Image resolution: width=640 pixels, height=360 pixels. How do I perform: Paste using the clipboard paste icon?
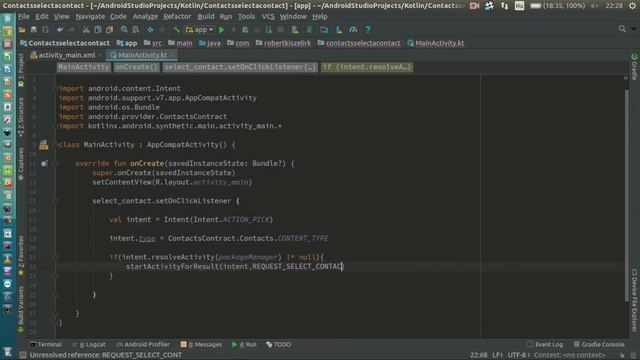point(109,30)
